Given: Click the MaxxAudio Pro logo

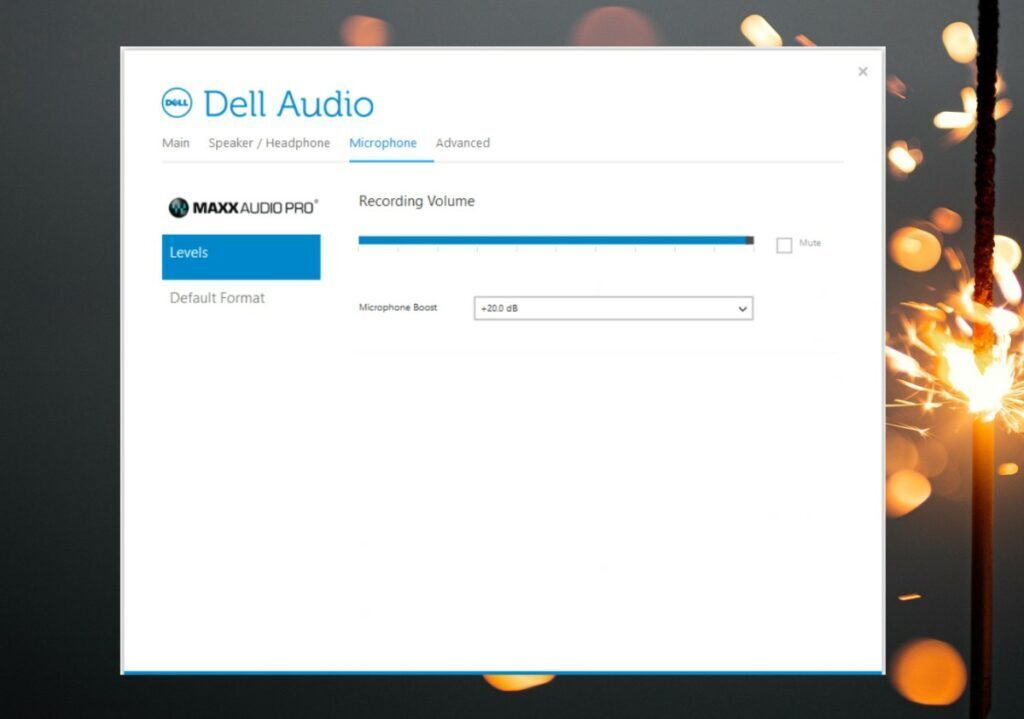Looking at the screenshot, I should coord(241,207).
